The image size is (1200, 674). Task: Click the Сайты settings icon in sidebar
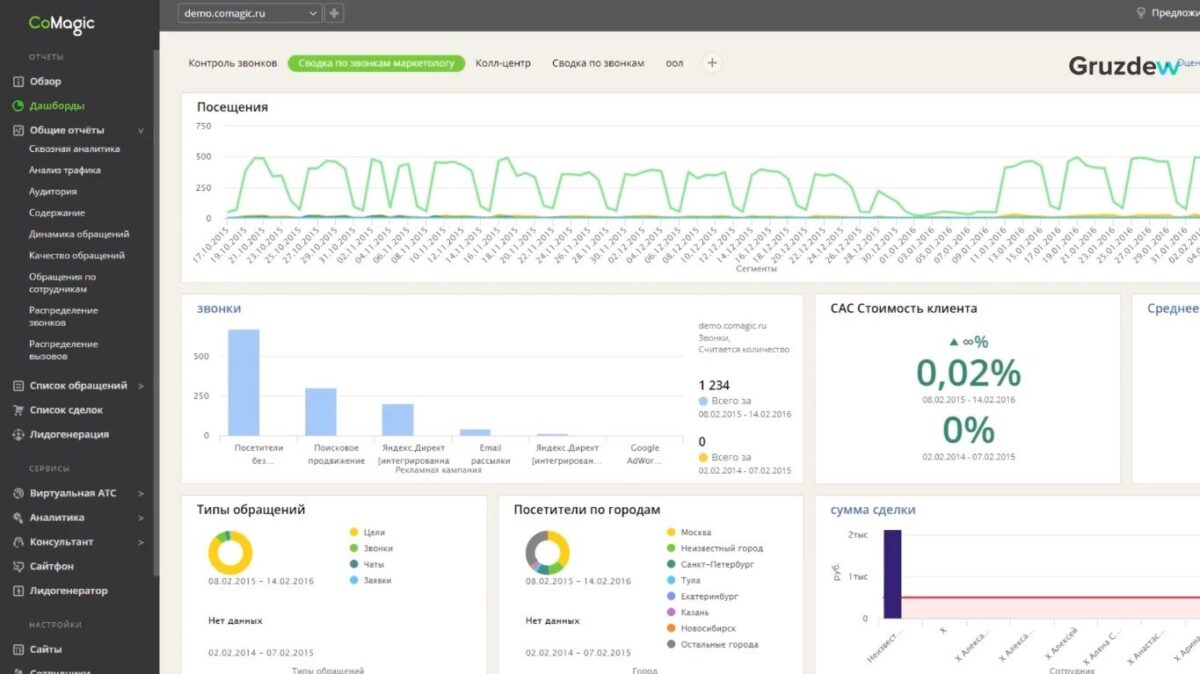[x=18, y=650]
